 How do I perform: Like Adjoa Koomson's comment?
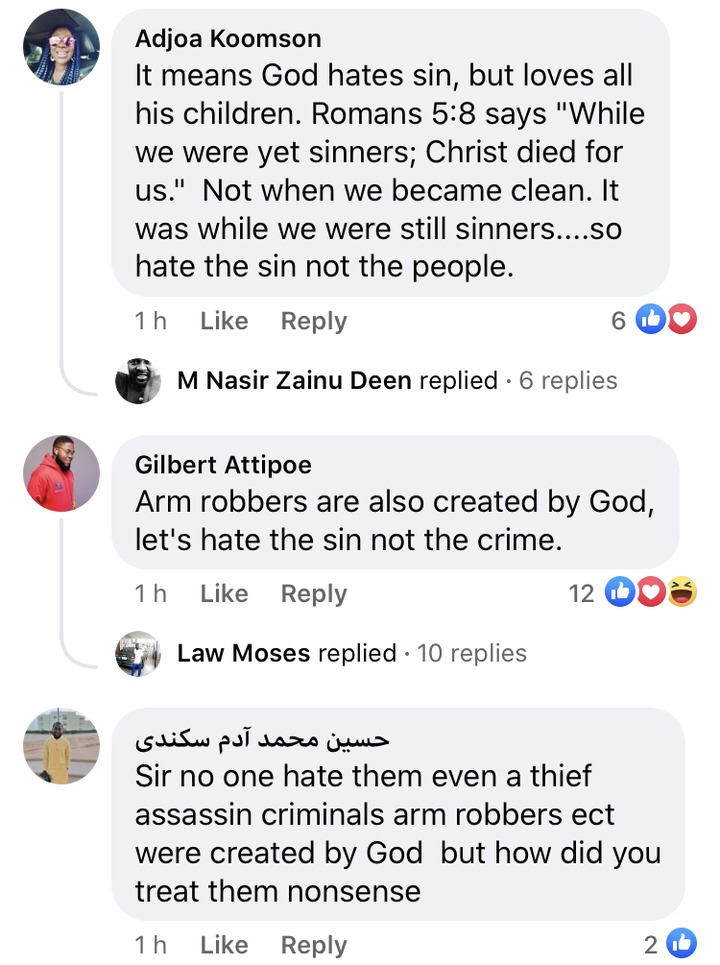coord(224,321)
